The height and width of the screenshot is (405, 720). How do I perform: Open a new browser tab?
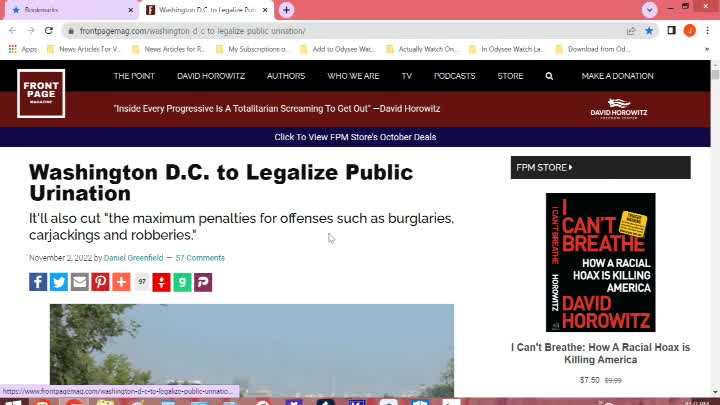click(x=286, y=10)
